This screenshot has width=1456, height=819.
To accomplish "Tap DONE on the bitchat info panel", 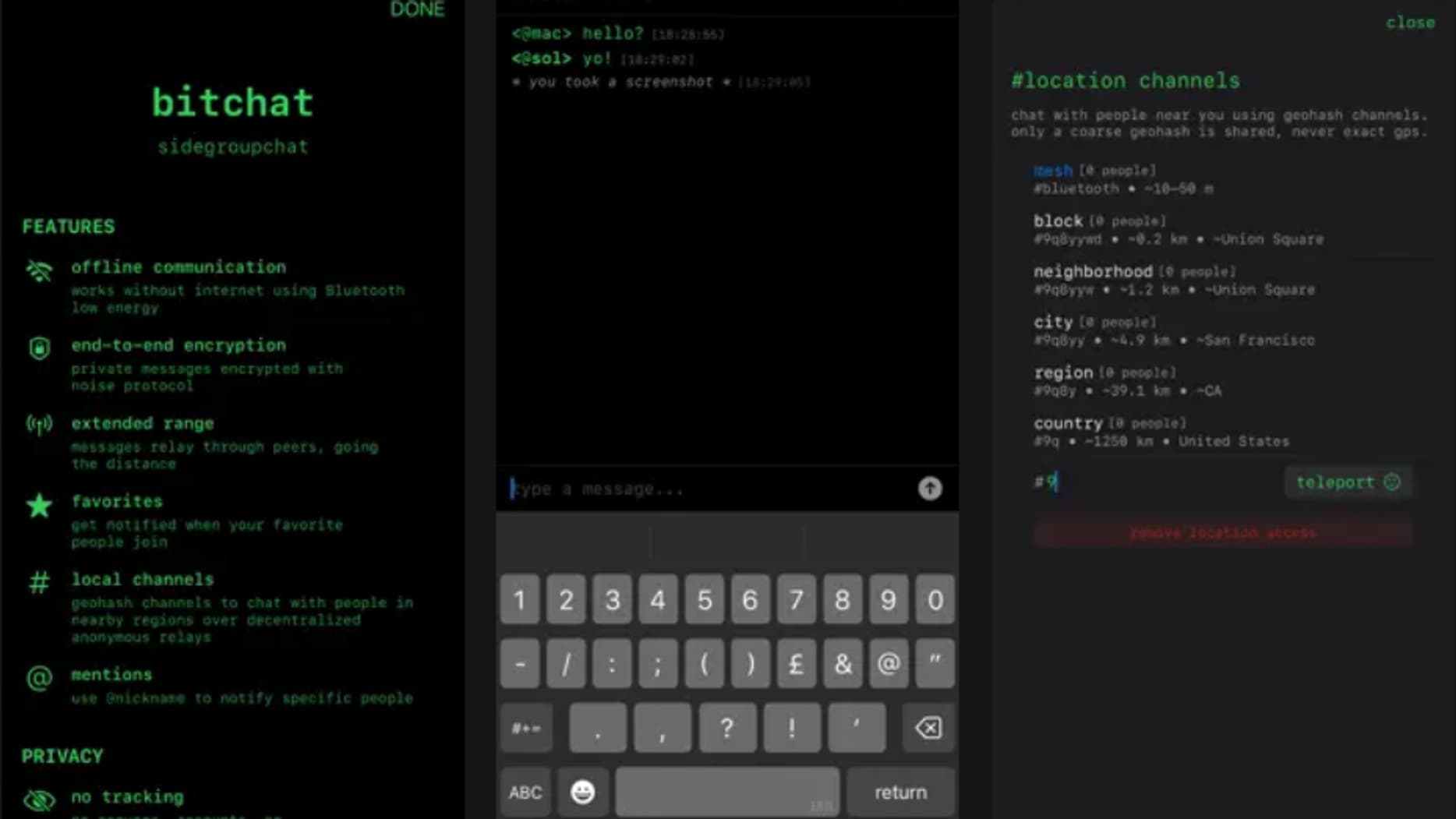I will (417, 9).
